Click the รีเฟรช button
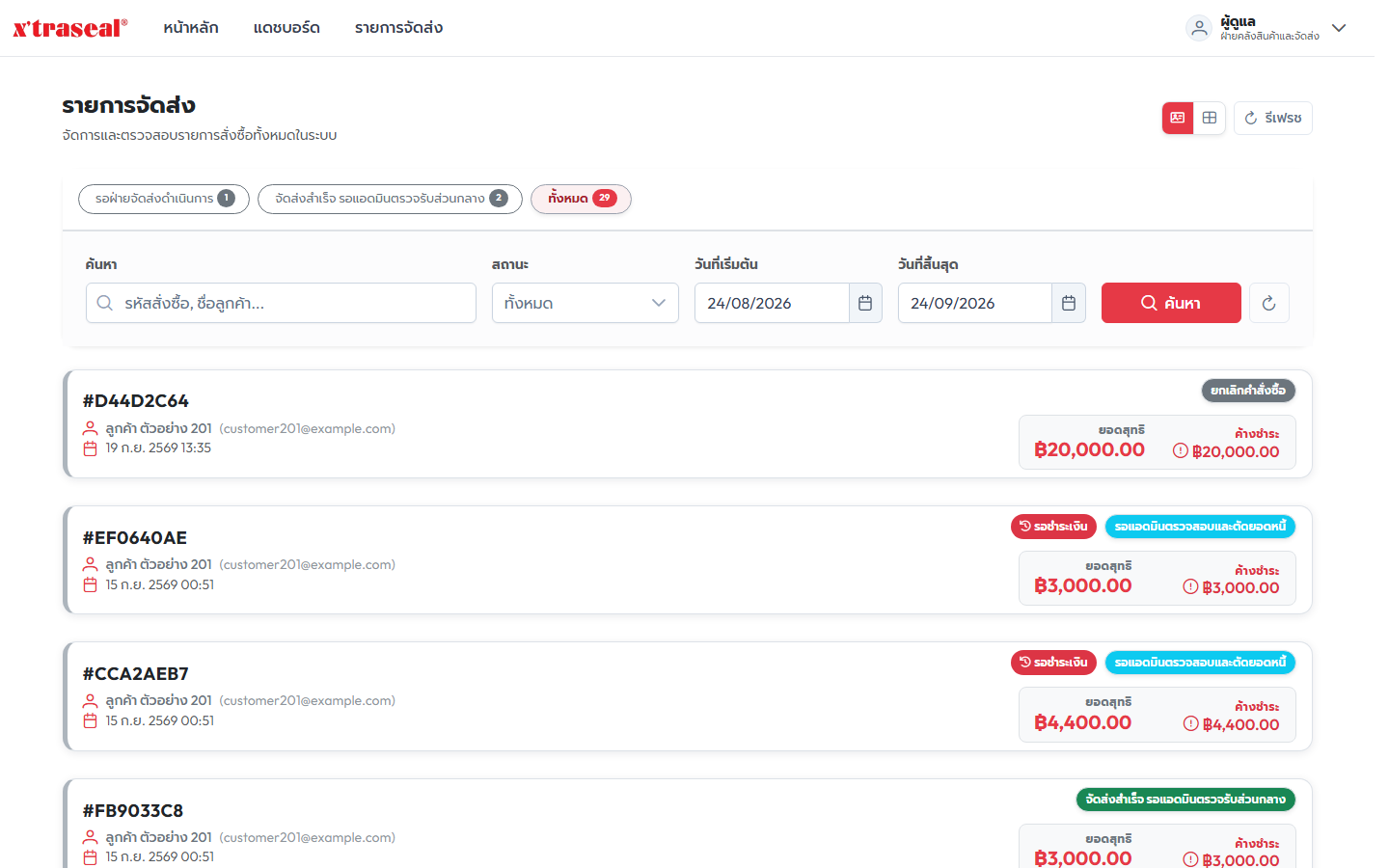This screenshot has width=1389, height=868. 1273,118
